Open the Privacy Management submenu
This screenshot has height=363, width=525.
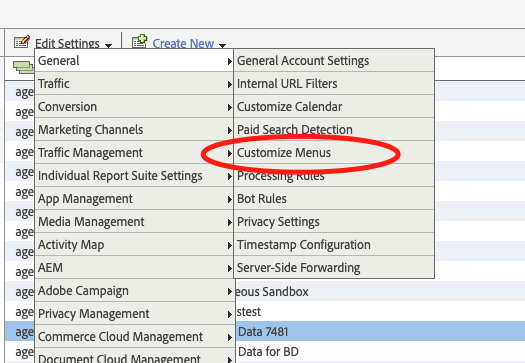(134, 314)
